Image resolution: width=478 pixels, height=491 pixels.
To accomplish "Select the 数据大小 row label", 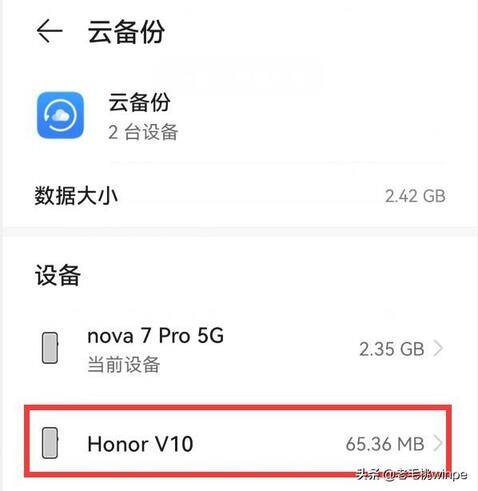I will click(x=76, y=196).
